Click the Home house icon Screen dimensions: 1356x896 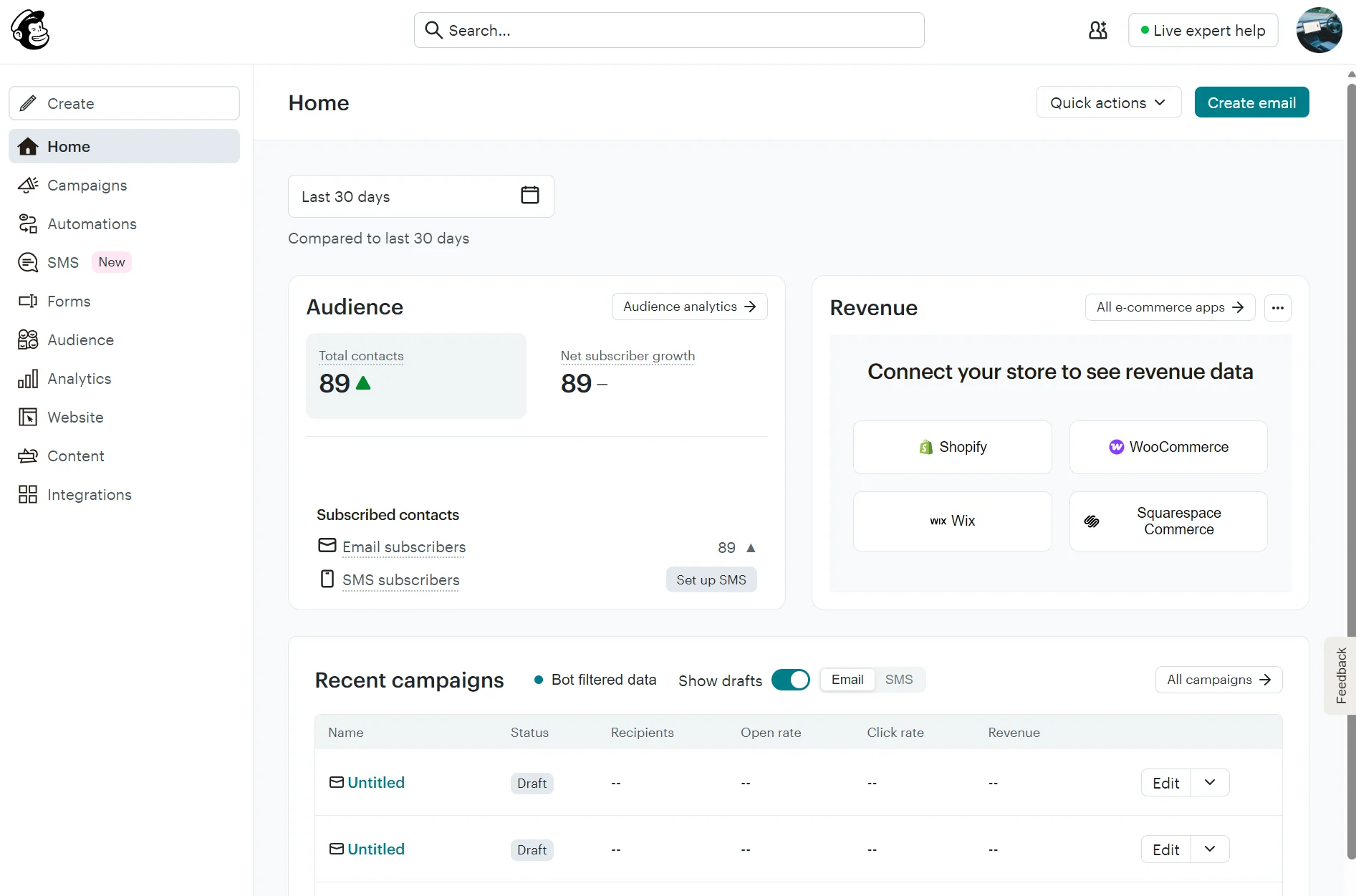point(28,146)
